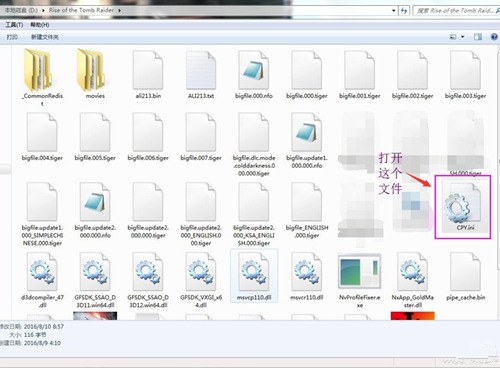This screenshot has height=368, width=500.
Task: Open the 工具(T) menu
Action: 14,25
